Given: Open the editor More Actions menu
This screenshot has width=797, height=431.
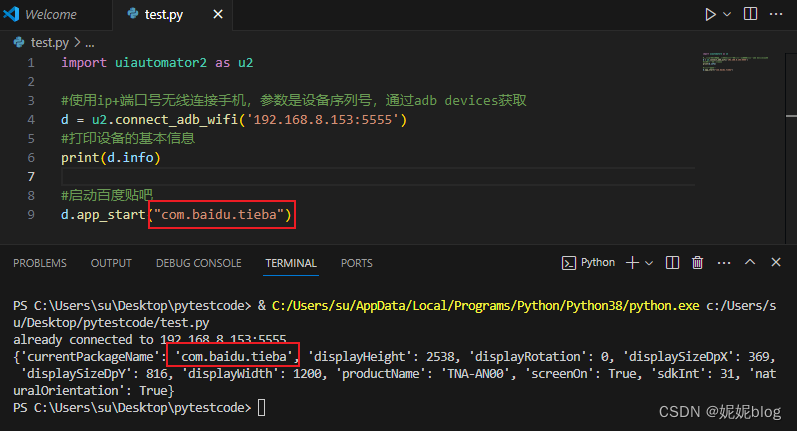Looking at the screenshot, I should [776, 14].
